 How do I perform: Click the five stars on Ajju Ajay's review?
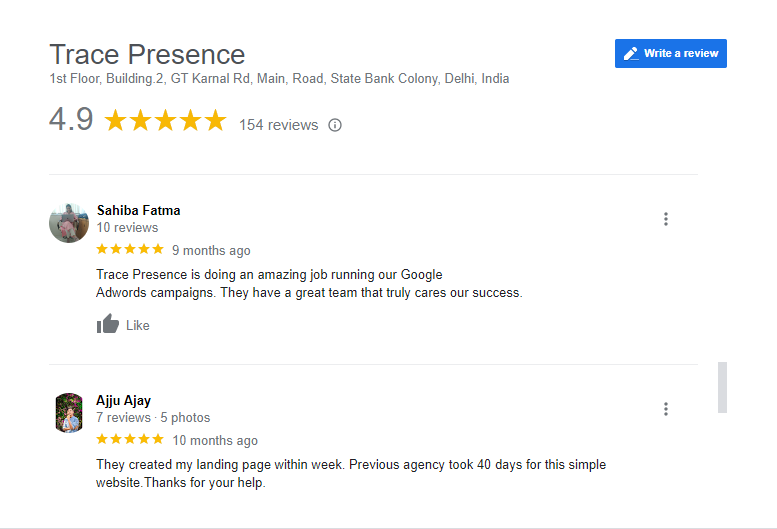130,439
